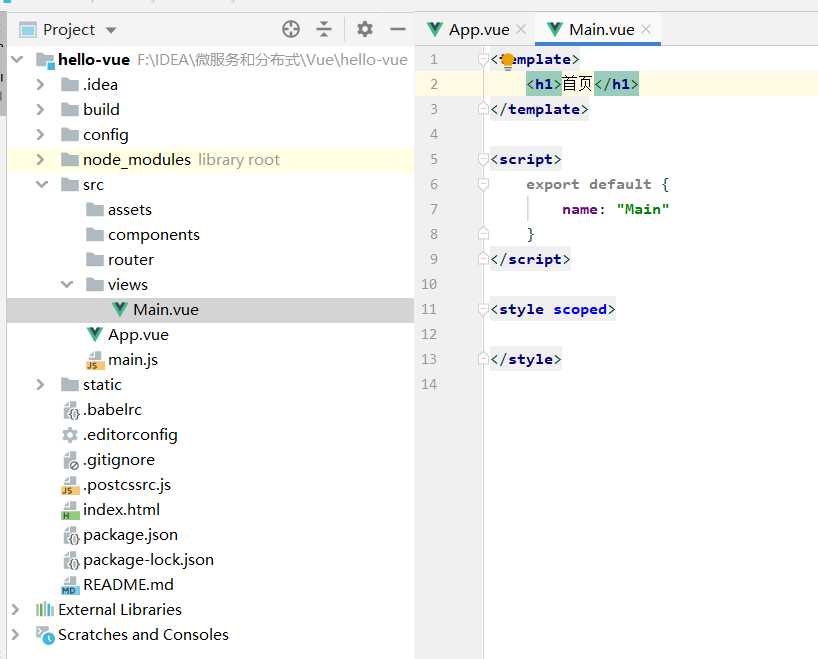Click the h1 opening tag on line 2
Viewport: 818px width, 659px height.
544,85
